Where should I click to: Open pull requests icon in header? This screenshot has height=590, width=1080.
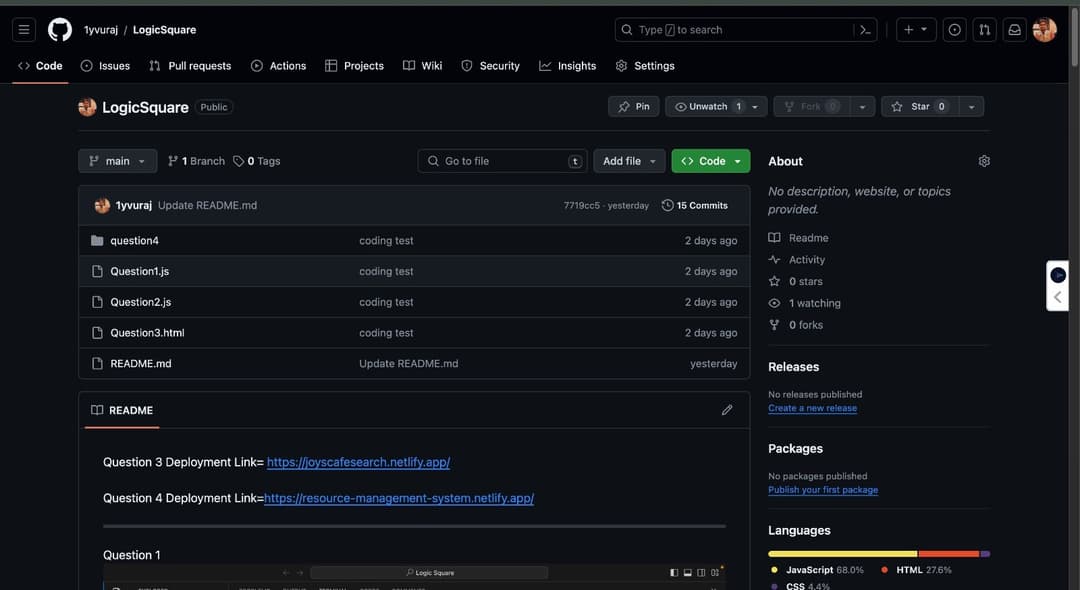(x=984, y=30)
